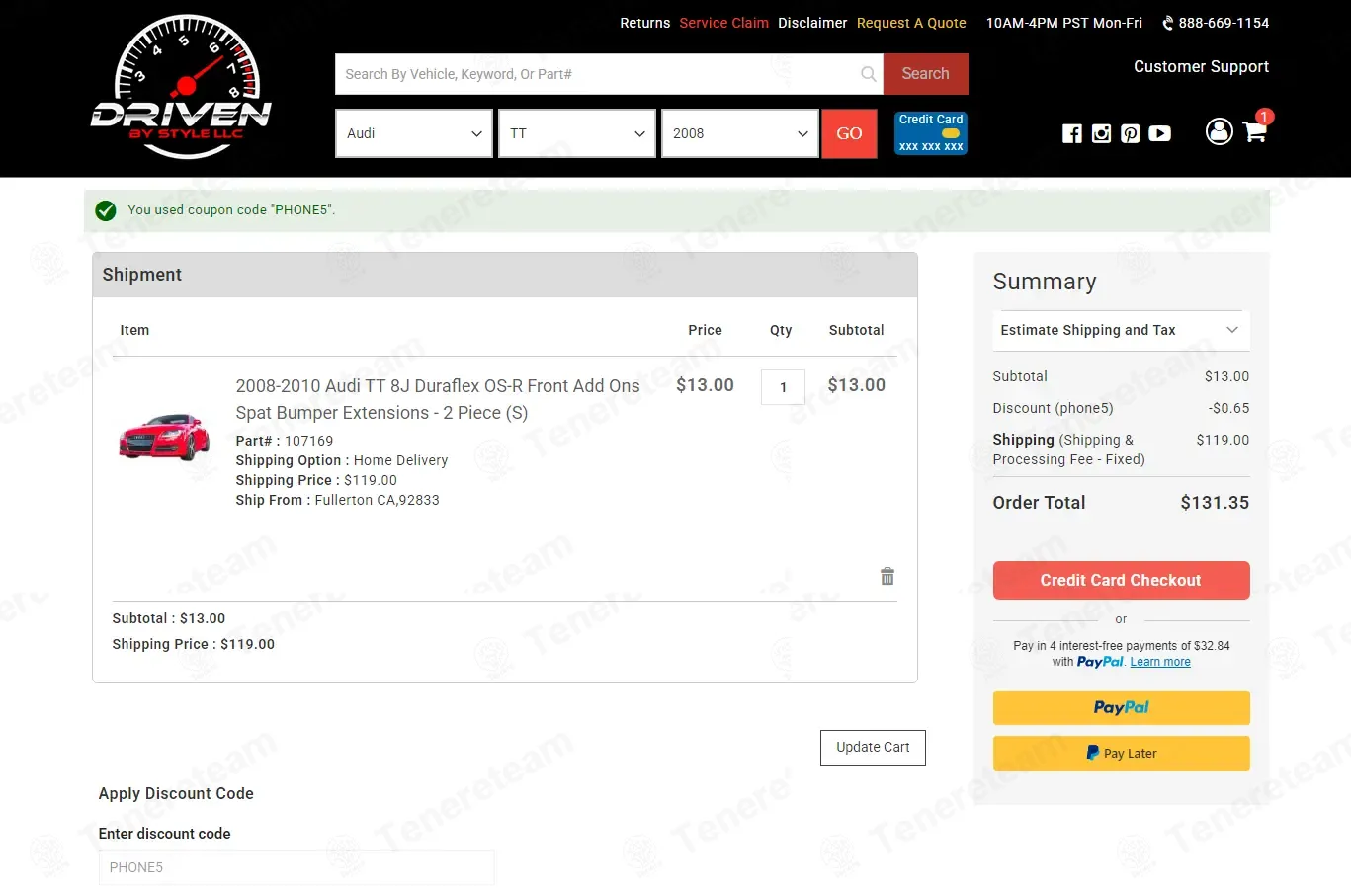Open the Pinterest social icon
Viewport: 1351px width, 896px height.
[1131, 133]
